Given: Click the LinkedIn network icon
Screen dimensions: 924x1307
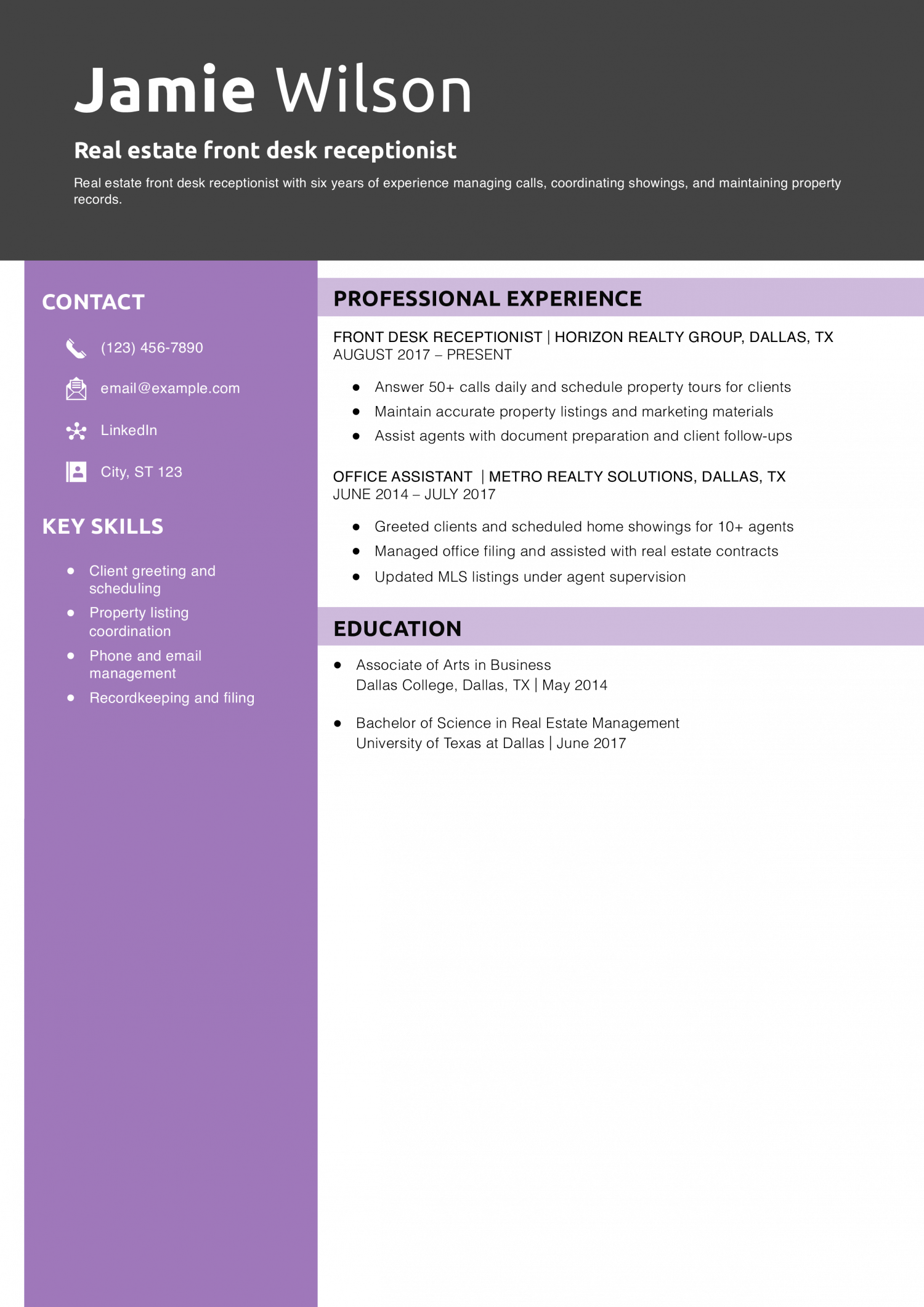Looking at the screenshot, I should coord(76,431).
